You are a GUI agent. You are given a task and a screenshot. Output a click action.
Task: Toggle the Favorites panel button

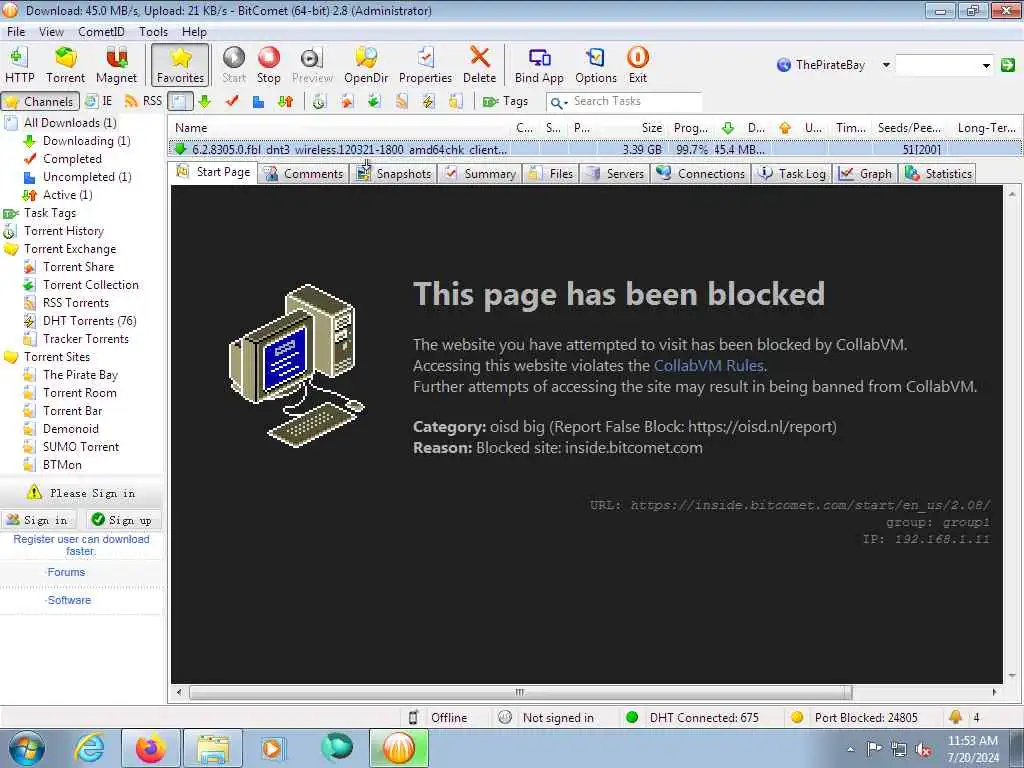pyautogui.click(x=180, y=65)
